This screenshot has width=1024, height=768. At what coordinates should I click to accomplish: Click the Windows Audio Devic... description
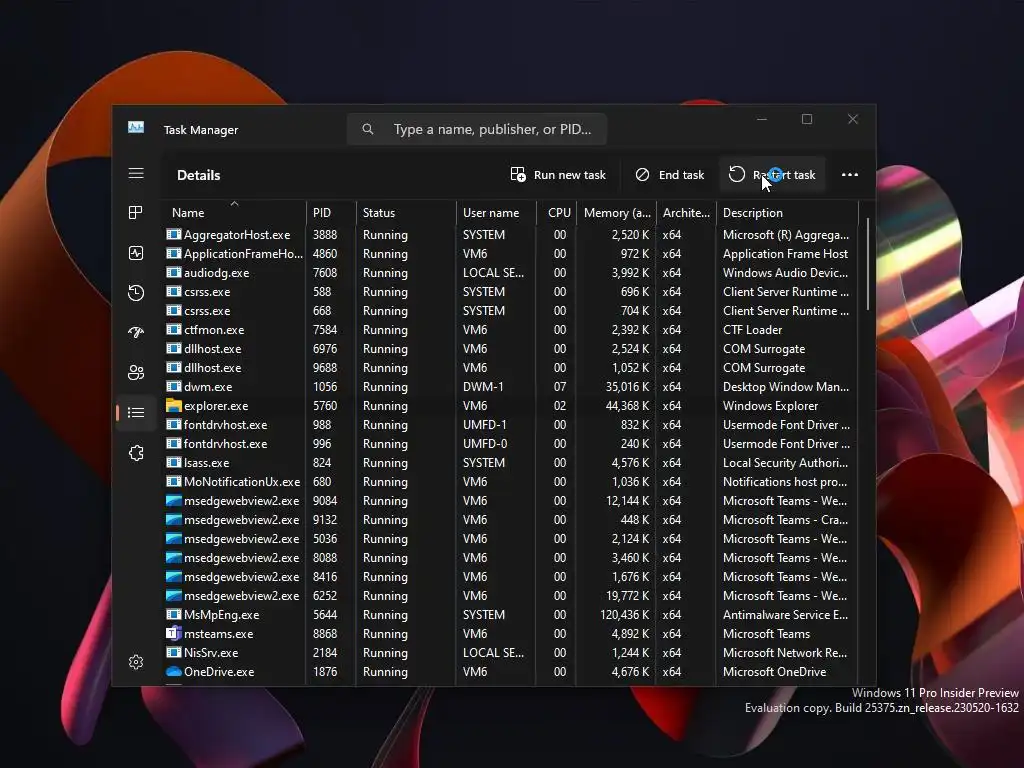(786, 272)
